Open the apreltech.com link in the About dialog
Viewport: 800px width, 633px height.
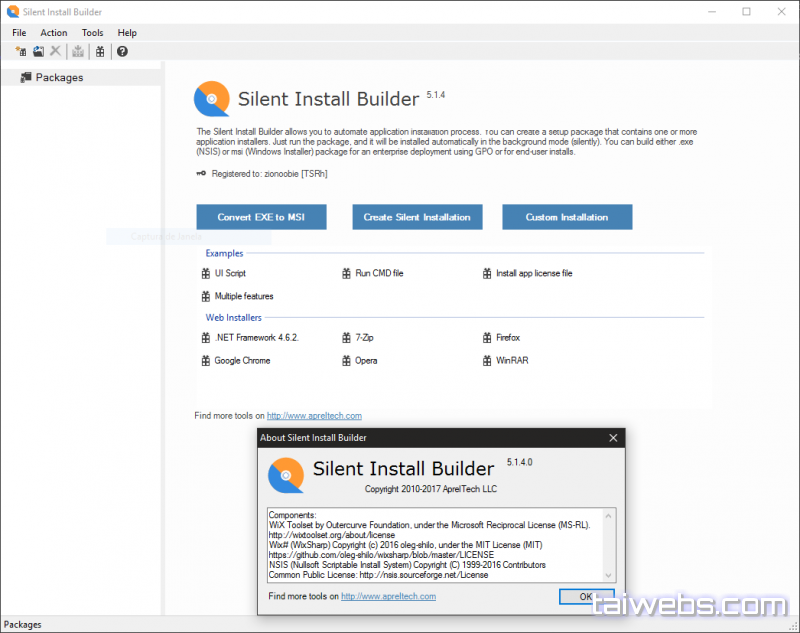coord(388,596)
